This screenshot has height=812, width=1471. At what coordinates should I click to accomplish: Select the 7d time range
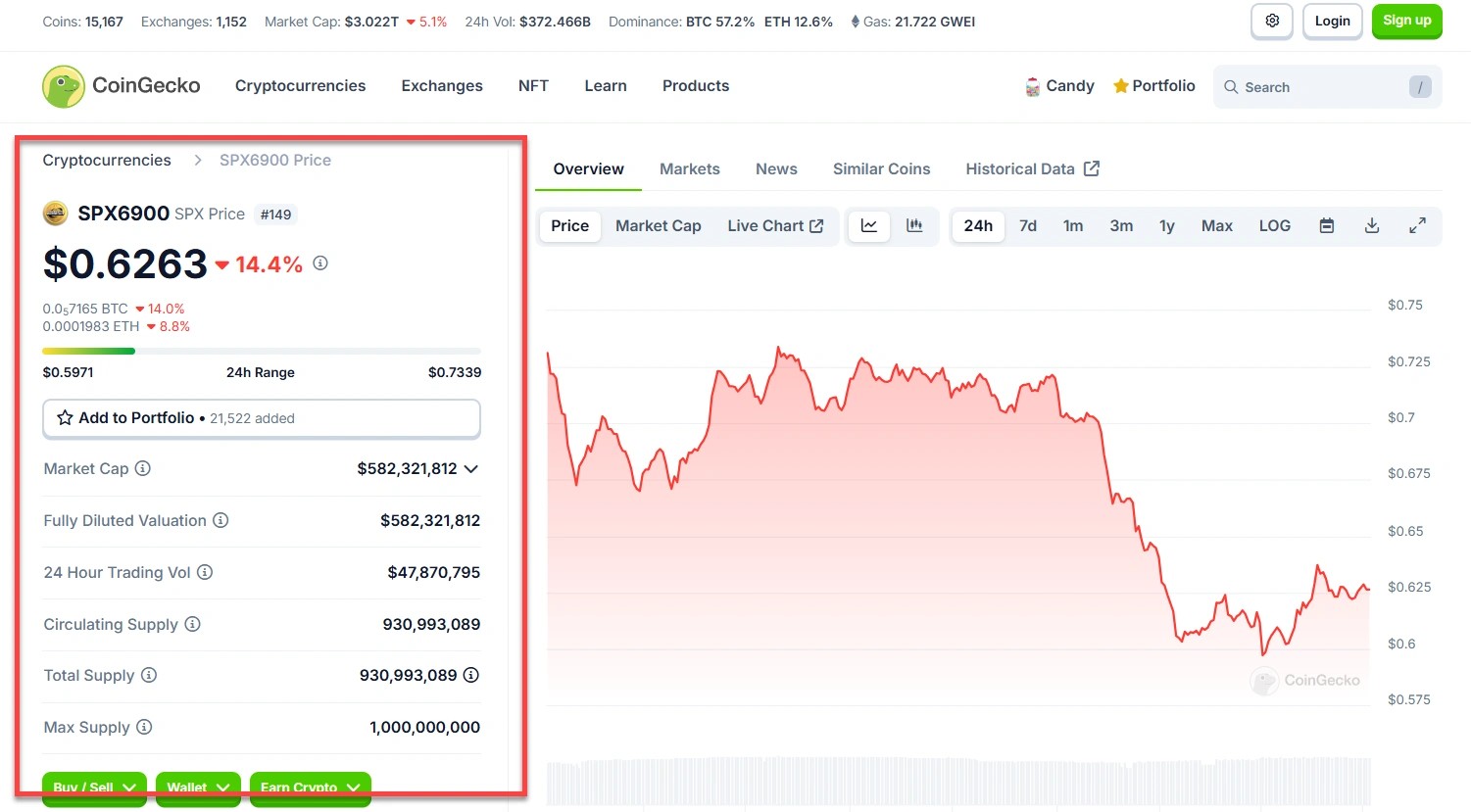tap(1028, 225)
